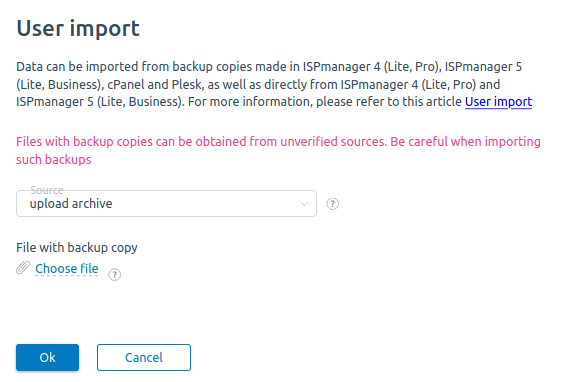Click the help icon beside Source dropdown
This screenshot has height=382, width=564.
click(x=332, y=204)
